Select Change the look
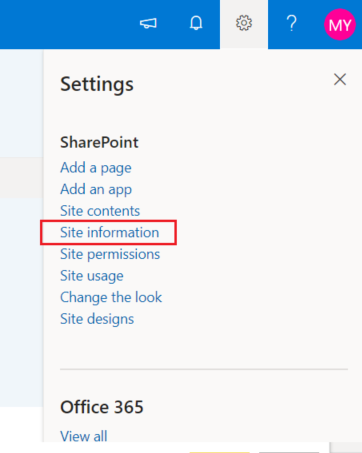 [111, 297]
